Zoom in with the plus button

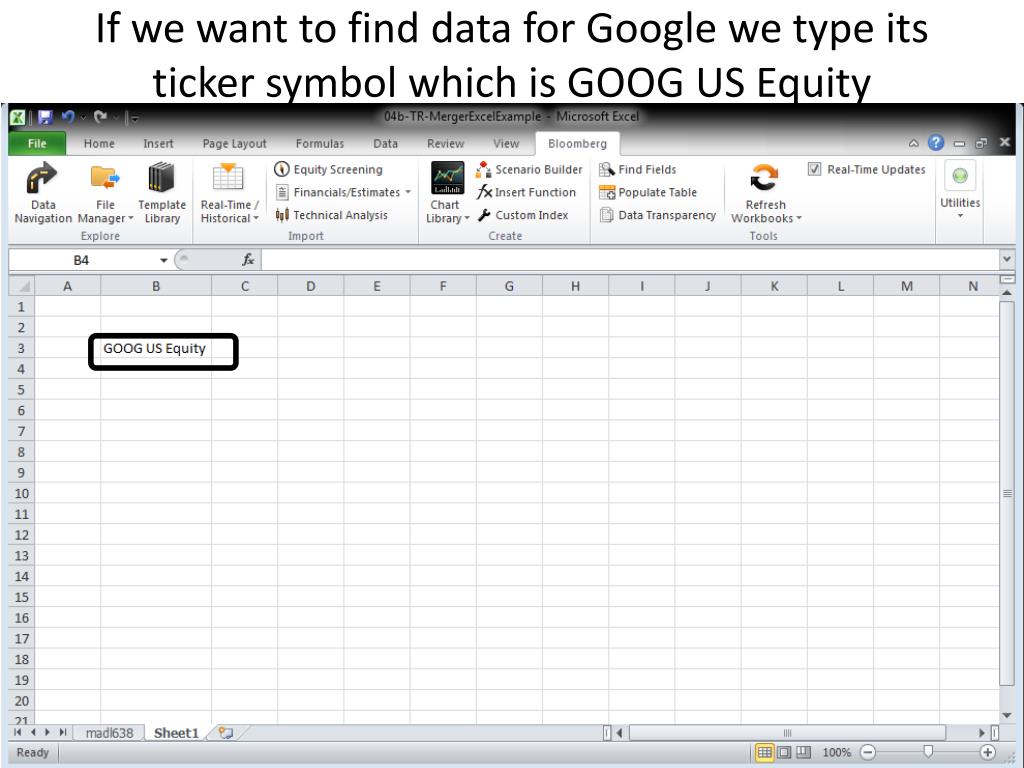point(987,752)
